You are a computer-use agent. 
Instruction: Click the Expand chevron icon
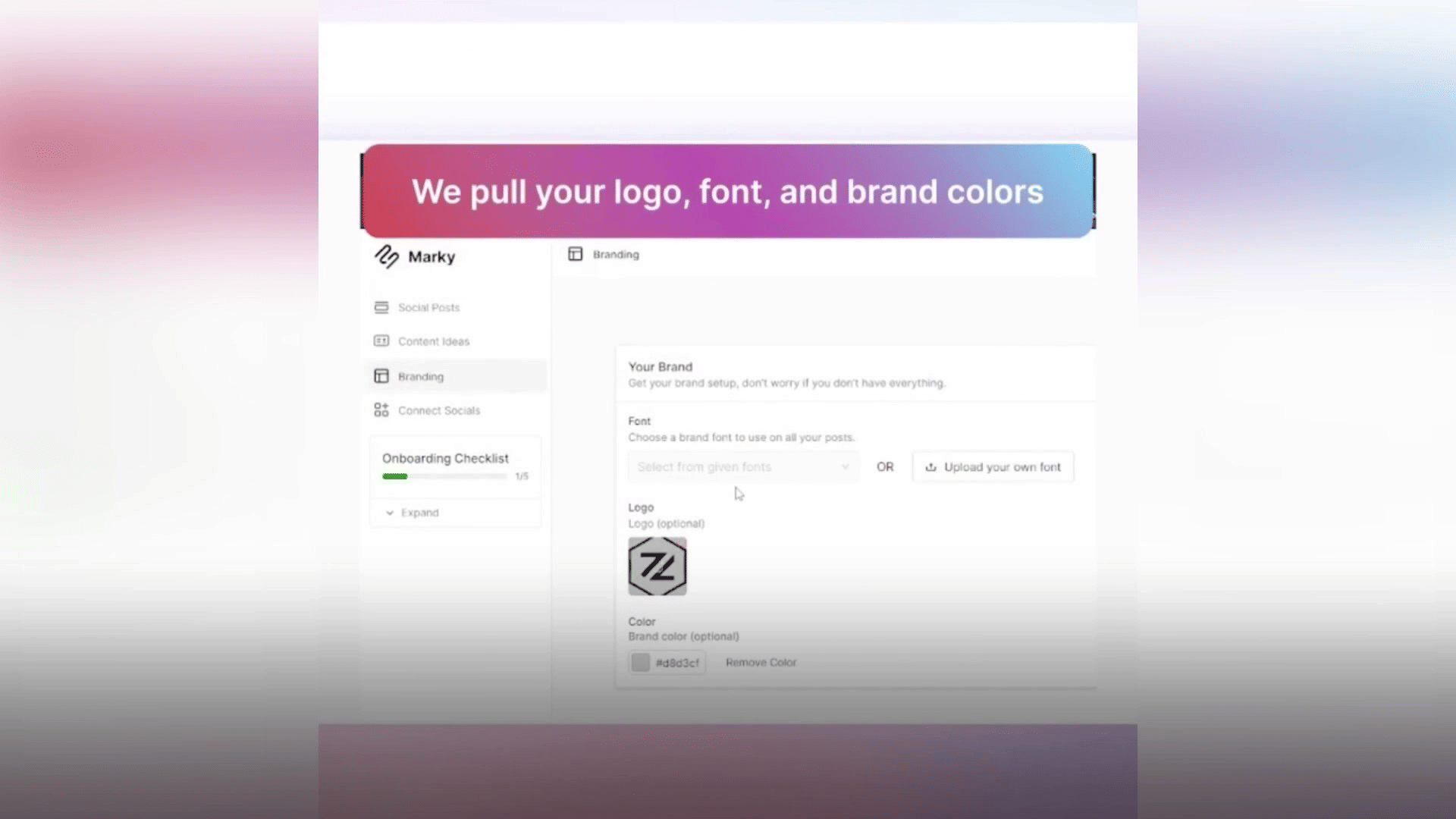click(390, 513)
